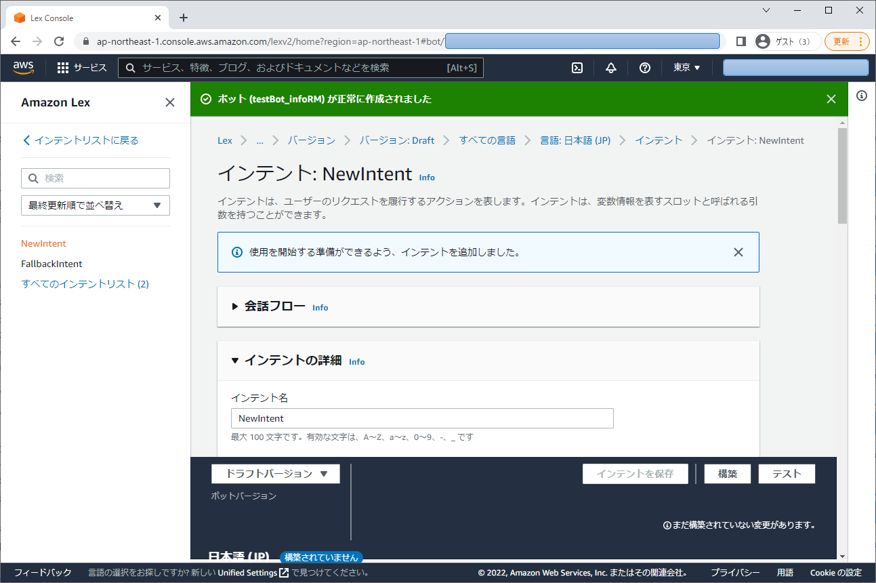Viewport: 876px width, 583px height.
Task: Click the site lock icon in address bar
Action: coord(85,41)
